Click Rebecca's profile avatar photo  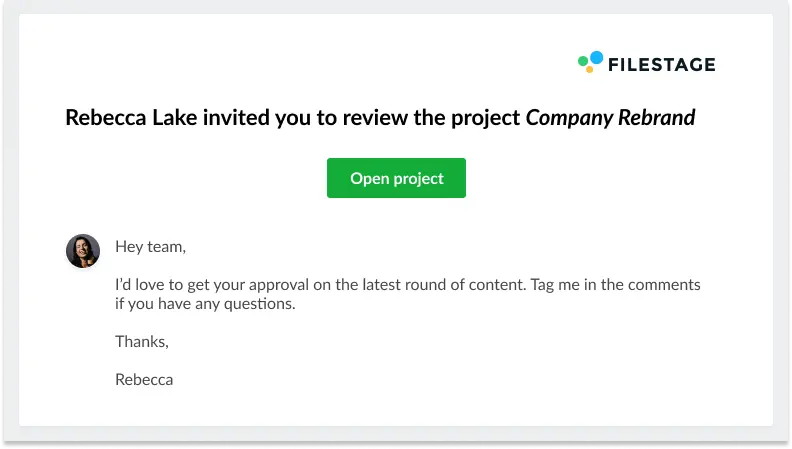(x=83, y=251)
